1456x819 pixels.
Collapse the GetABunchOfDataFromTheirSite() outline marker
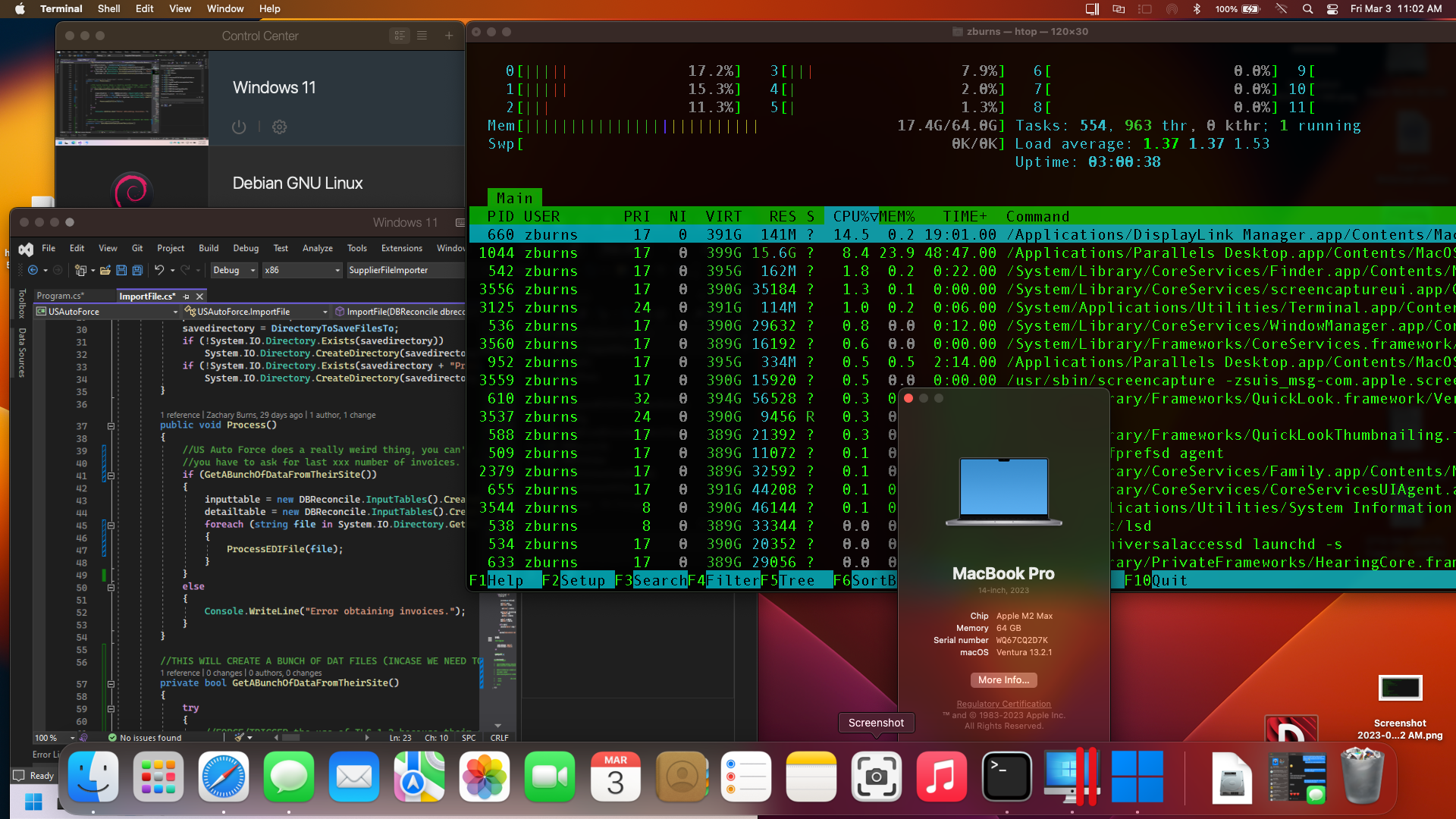click(x=111, y=684)
